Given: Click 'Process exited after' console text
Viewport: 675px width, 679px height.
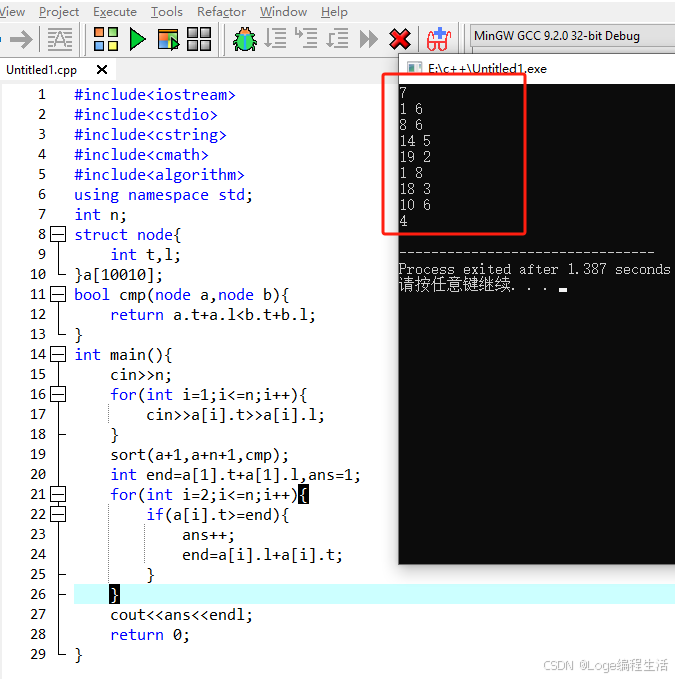Looking at the screenshot, I should pyautogui.click(x=480, y=269).
